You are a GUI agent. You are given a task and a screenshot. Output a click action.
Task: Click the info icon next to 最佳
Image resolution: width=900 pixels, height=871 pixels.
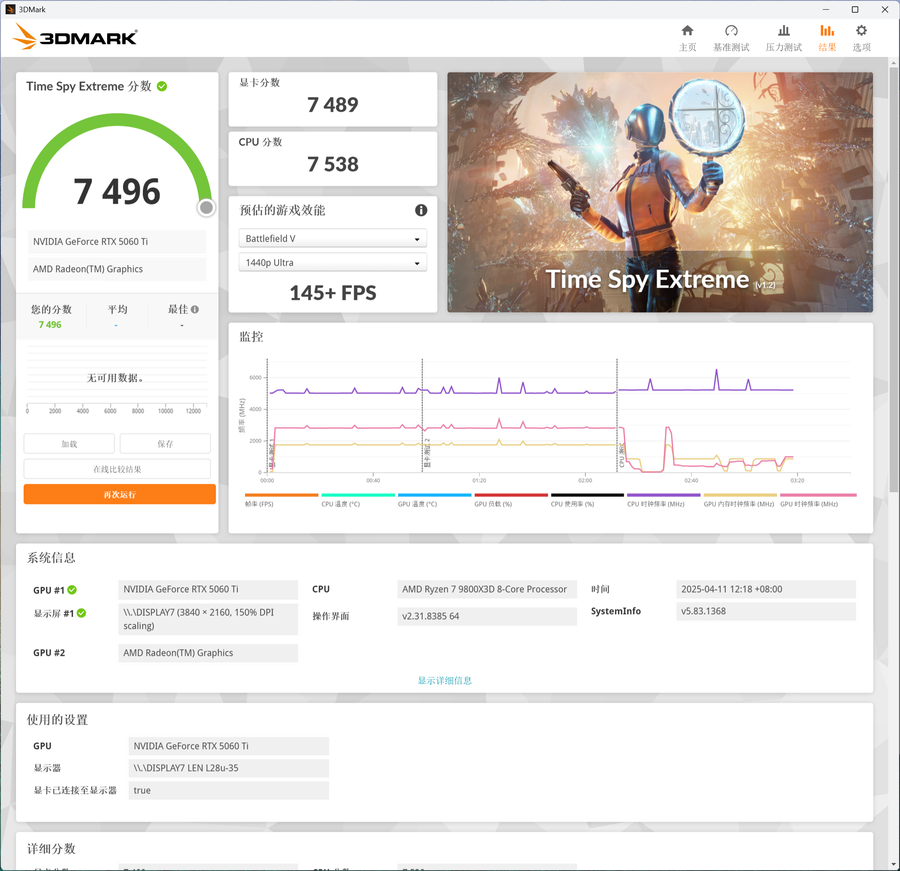tap(195, 309)
